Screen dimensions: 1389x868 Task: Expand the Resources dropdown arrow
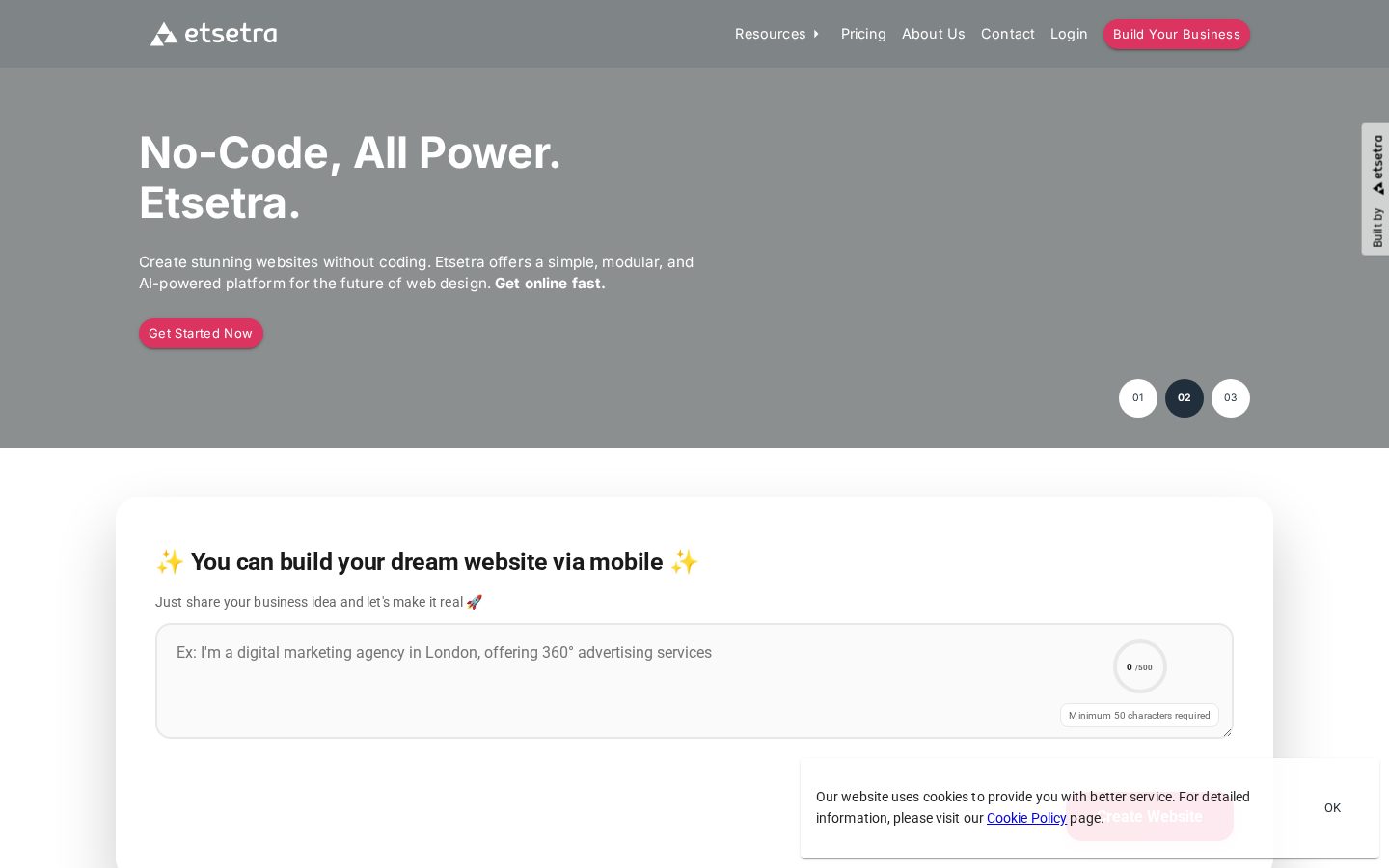pyautogui.click(x=816, y=34)
